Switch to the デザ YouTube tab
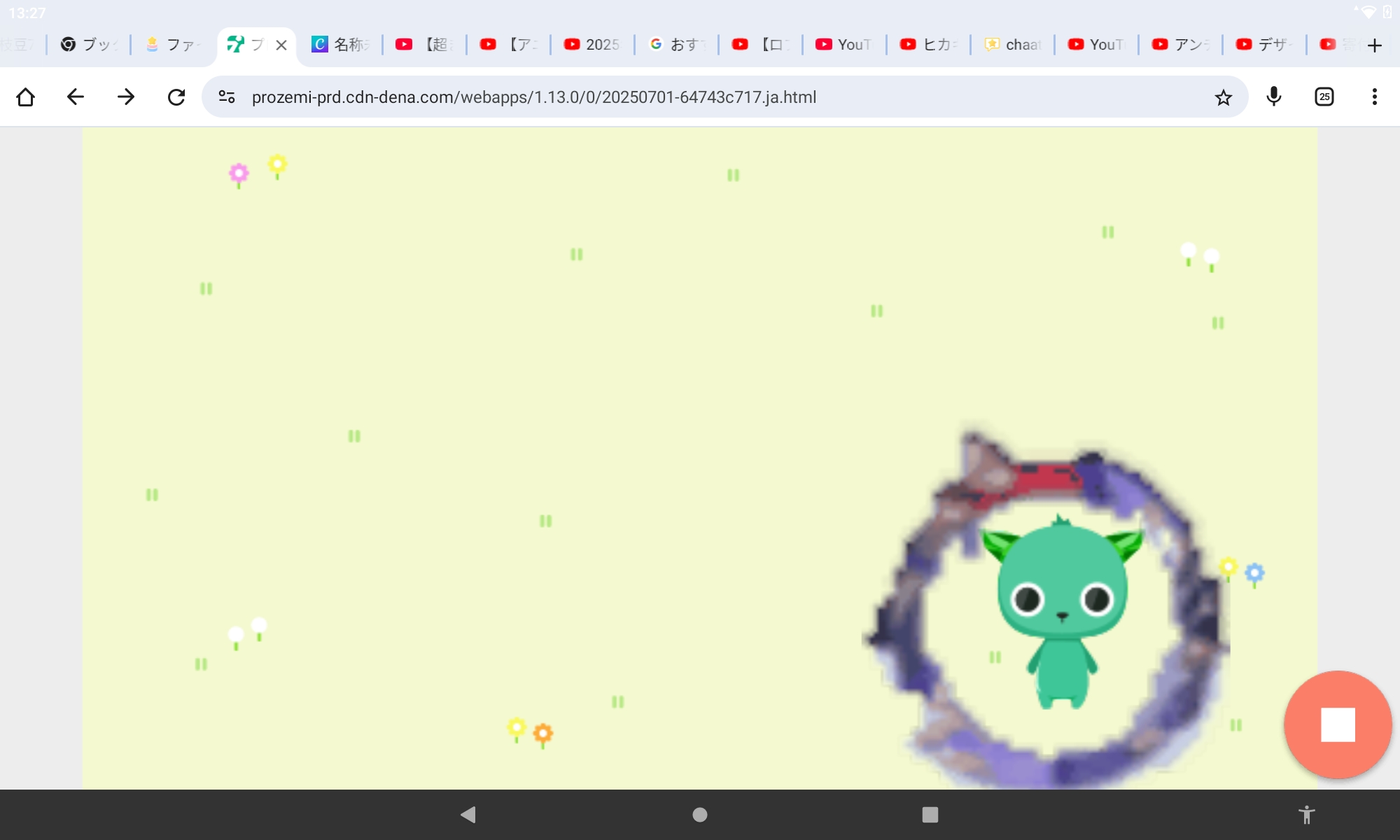Viewport: 1400px width, 840px height. tap(1265, 45)
